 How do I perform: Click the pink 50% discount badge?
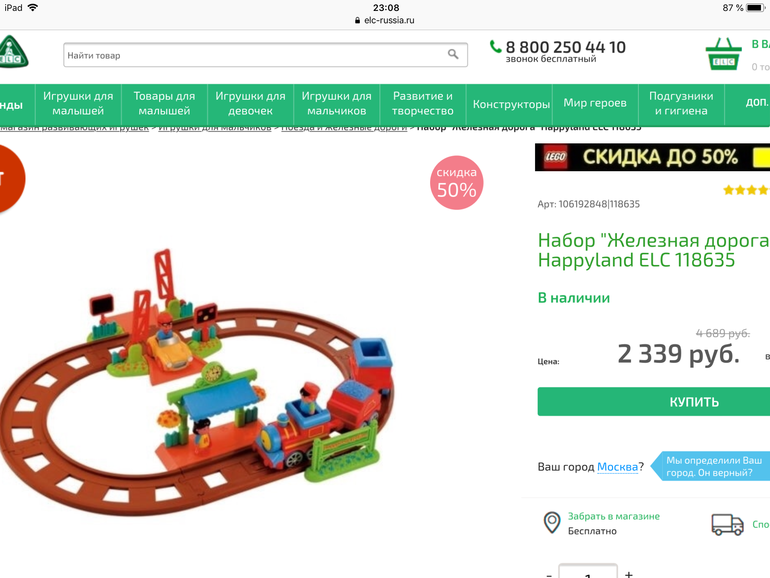point(457,183)
